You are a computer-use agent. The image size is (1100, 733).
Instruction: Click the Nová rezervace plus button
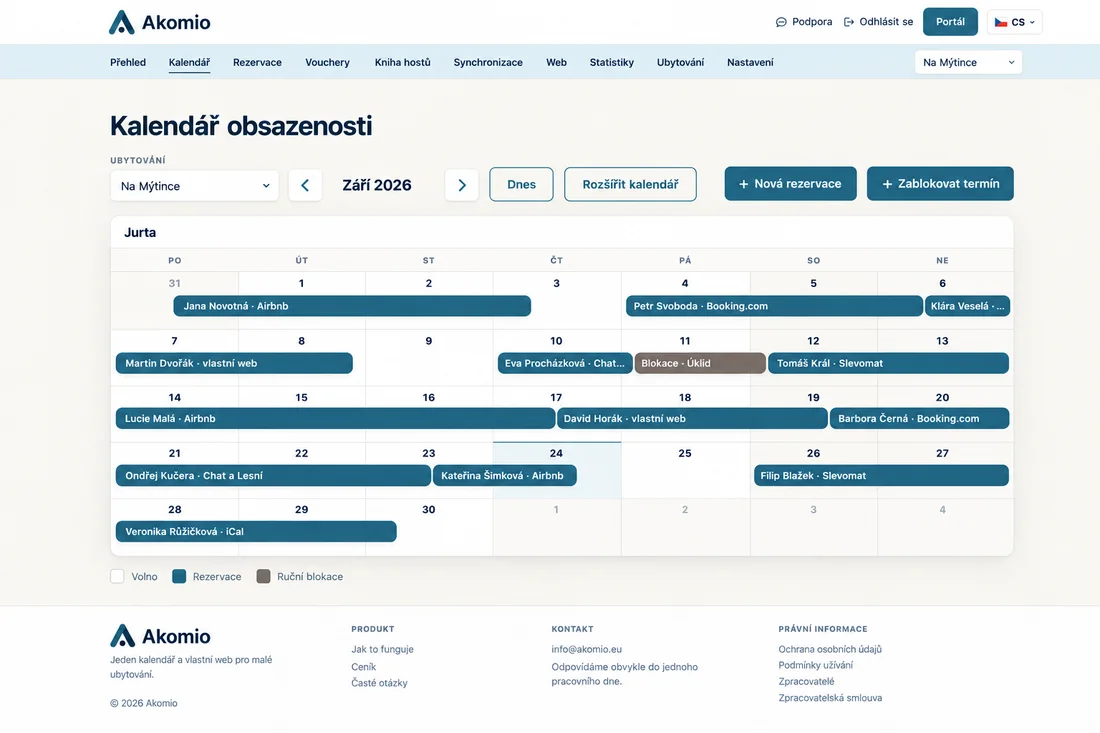pos(791,184)
